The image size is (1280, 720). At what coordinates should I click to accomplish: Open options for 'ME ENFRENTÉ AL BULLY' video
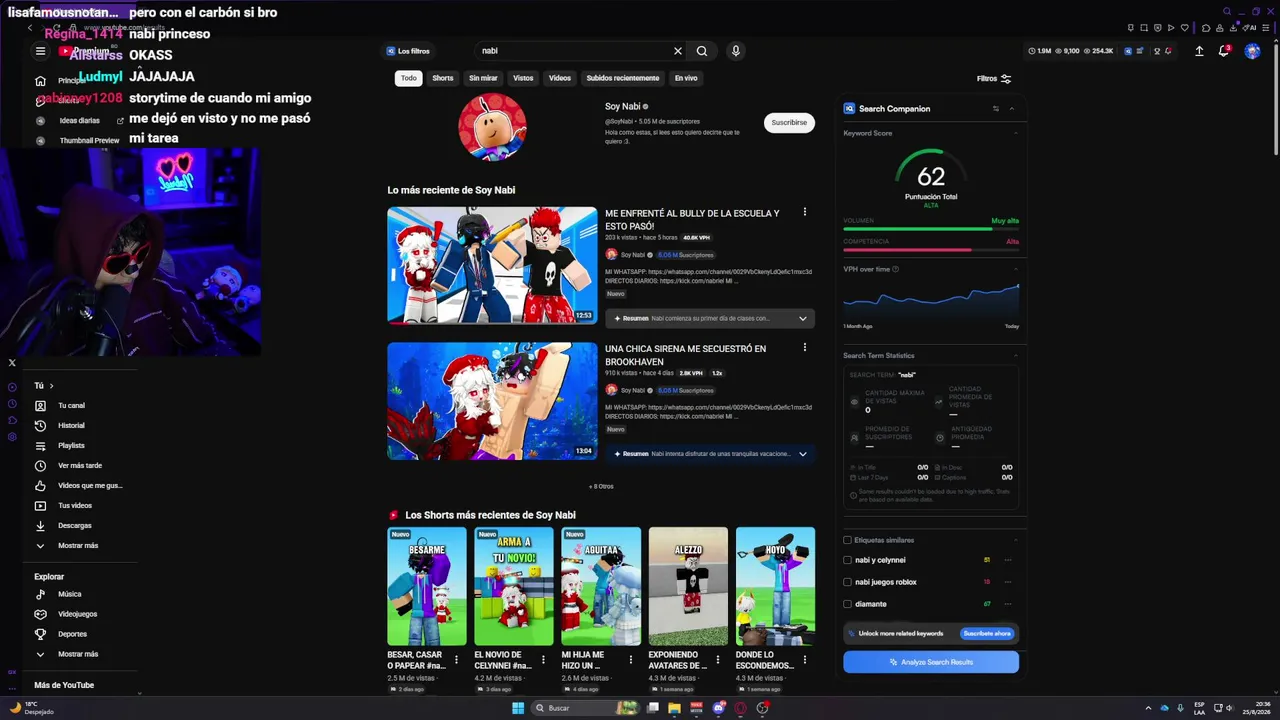pos(804,212)
